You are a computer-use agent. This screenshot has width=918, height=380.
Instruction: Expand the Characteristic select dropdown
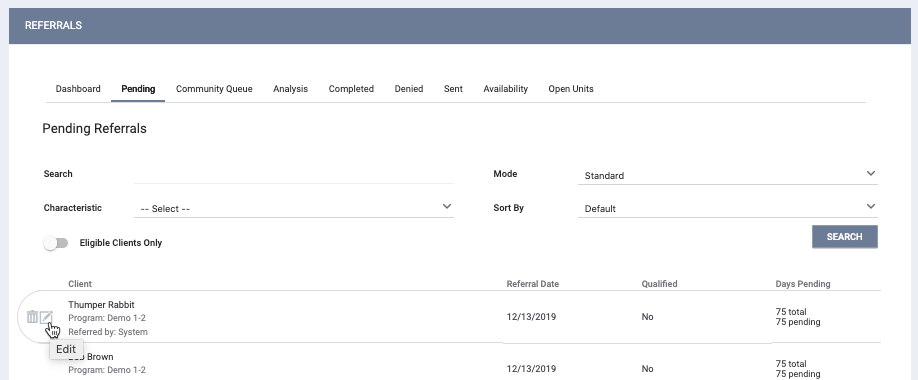pos(294,208)
